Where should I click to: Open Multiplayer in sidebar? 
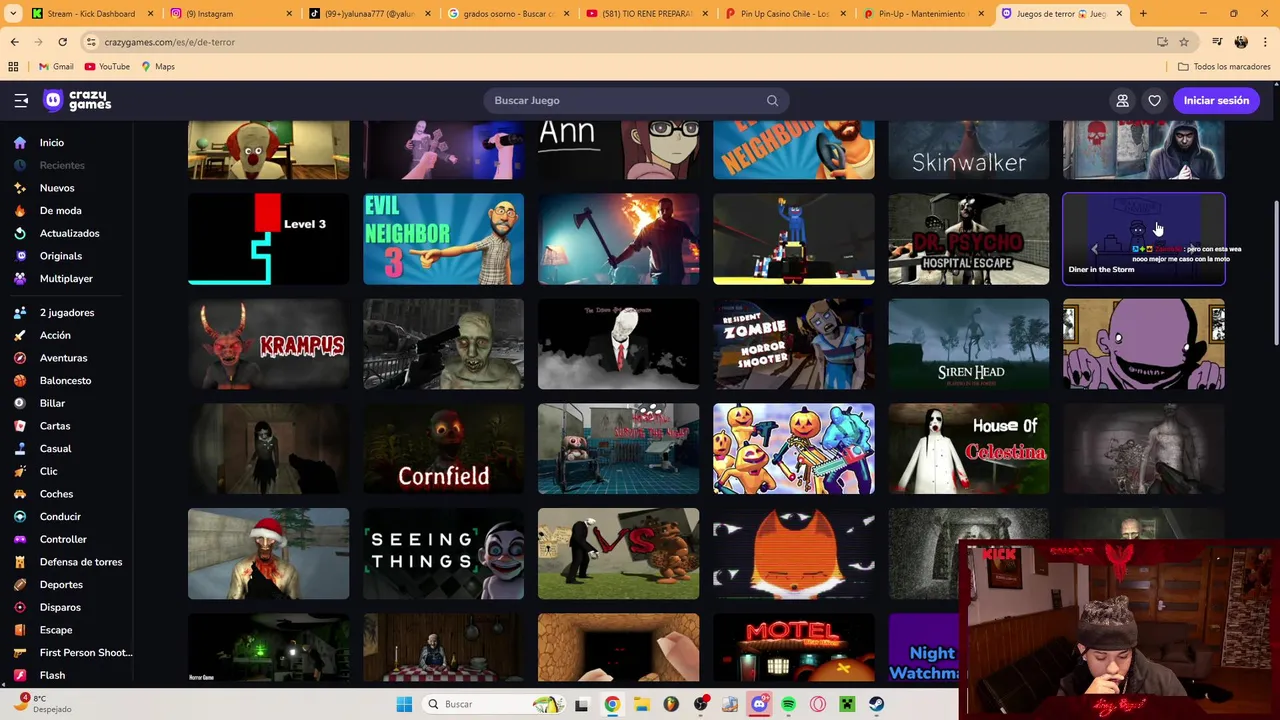click(66, 278)
